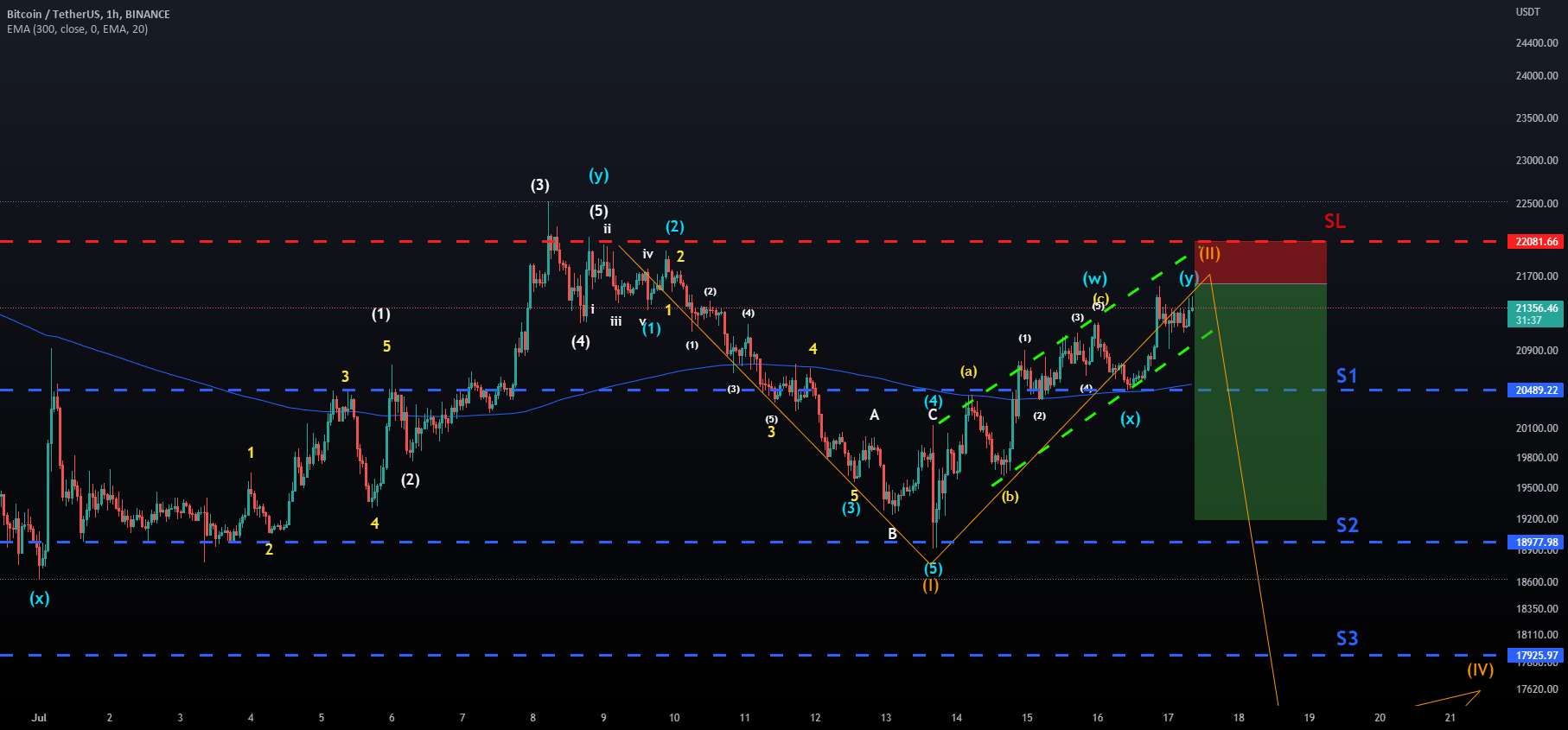This screenshot has width=1568, height=730.
Task: Click the 24000.00 price axis value
Action: coord(1536,76)
